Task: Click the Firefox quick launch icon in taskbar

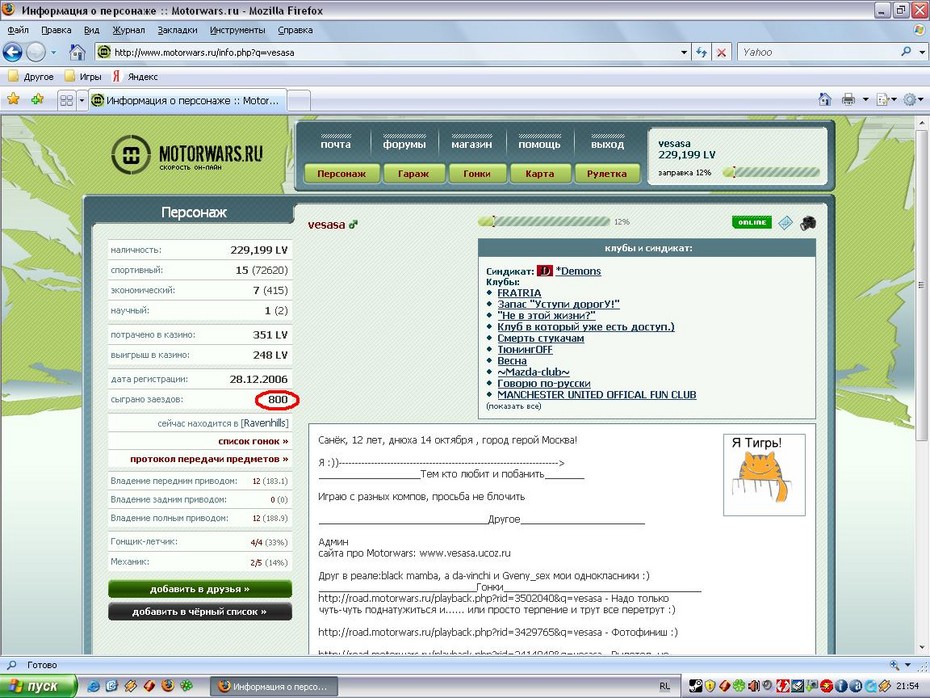Action: click(168, 686)
